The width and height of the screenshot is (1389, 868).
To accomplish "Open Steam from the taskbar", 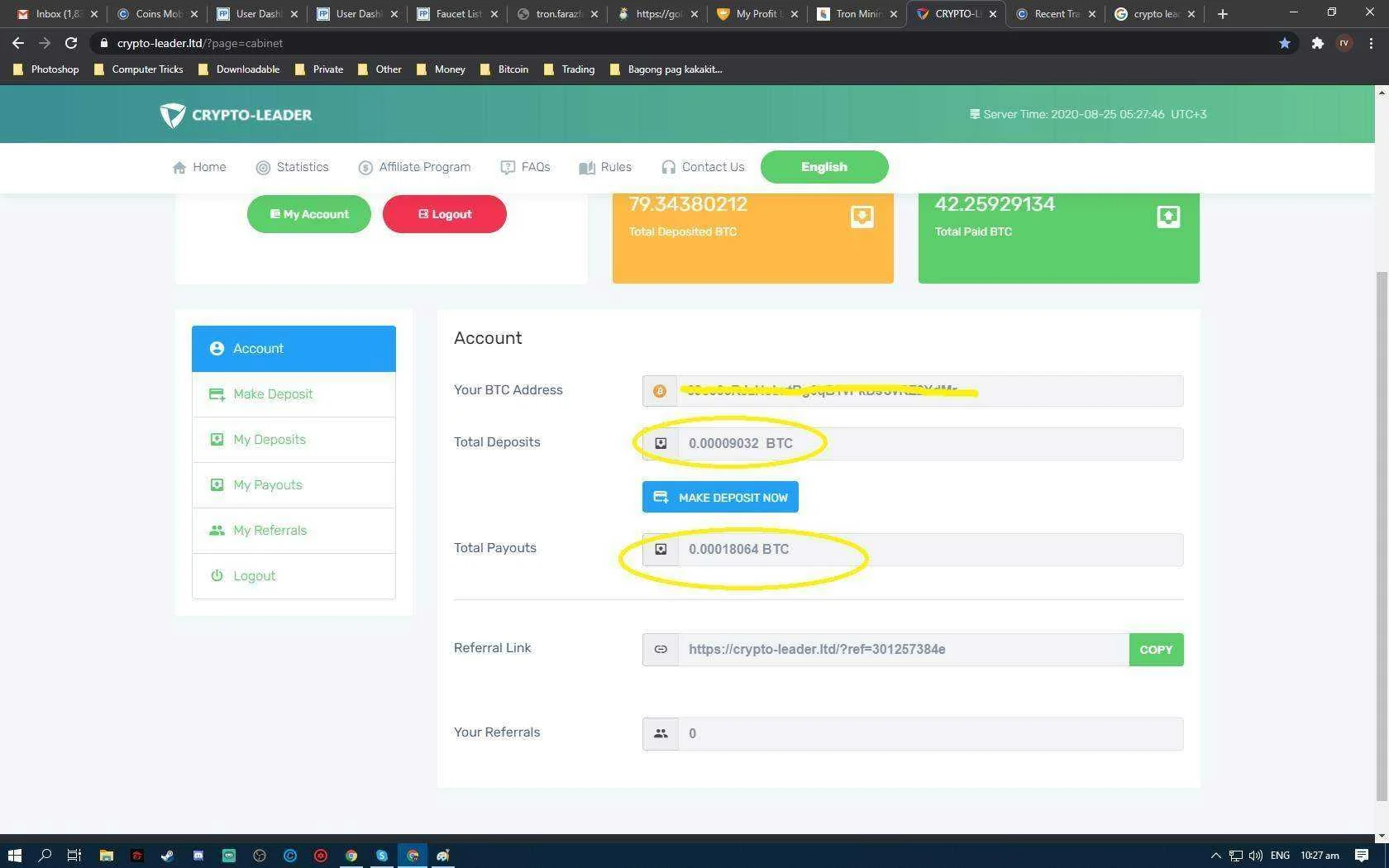I will (167, 855).
